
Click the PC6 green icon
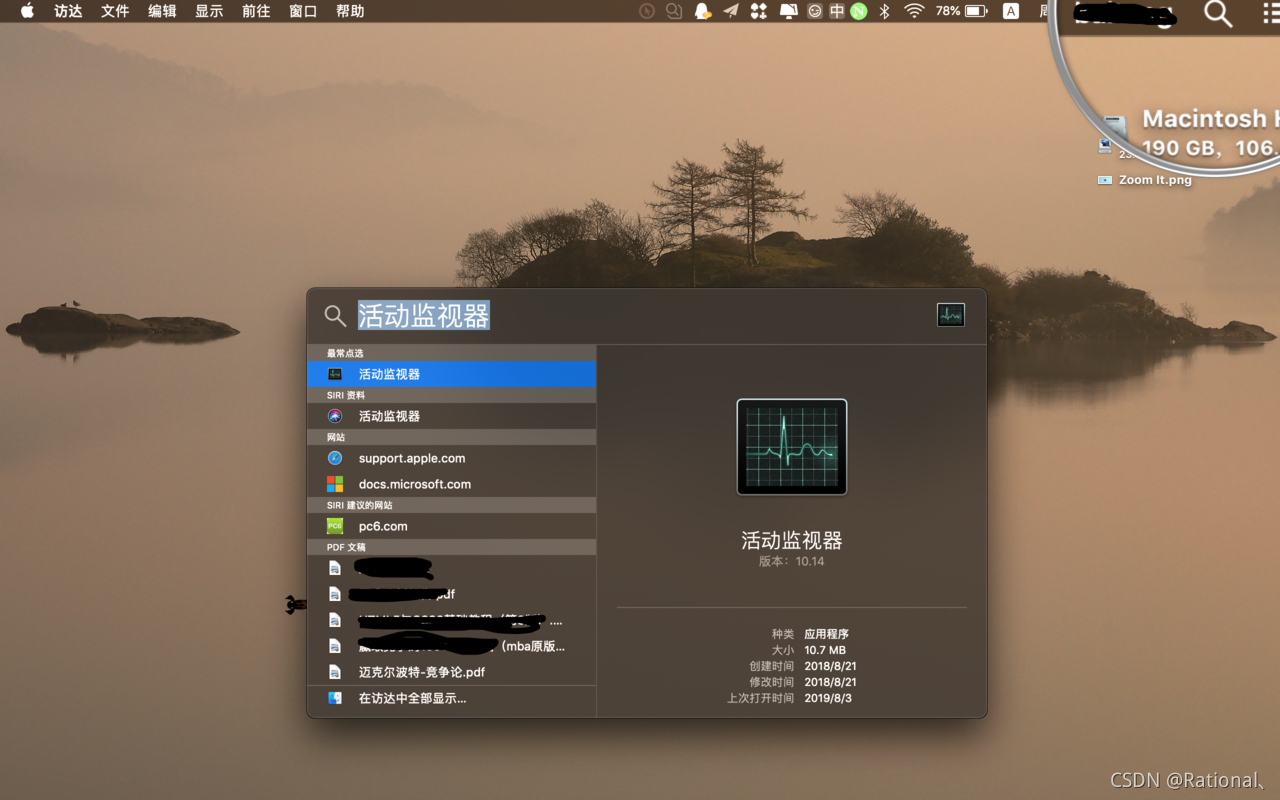(335, 526)
